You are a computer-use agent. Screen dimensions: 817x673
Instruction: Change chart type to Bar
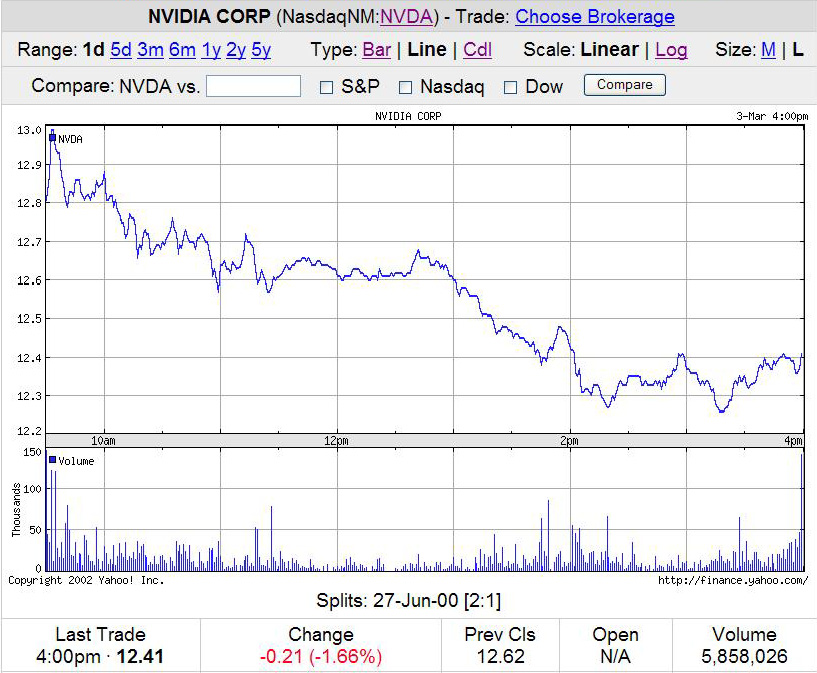376,50
